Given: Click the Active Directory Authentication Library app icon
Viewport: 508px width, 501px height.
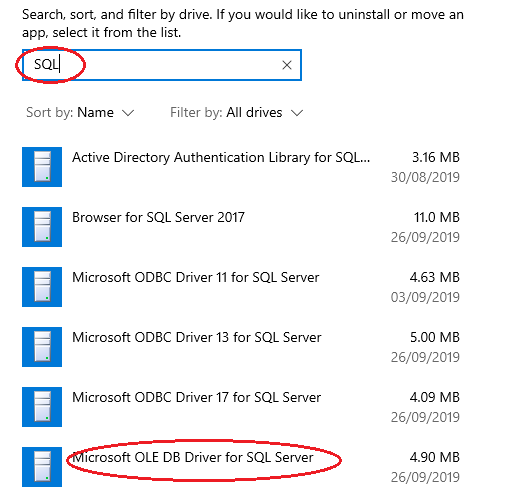Looking at the screenshot, I should 42,167.
